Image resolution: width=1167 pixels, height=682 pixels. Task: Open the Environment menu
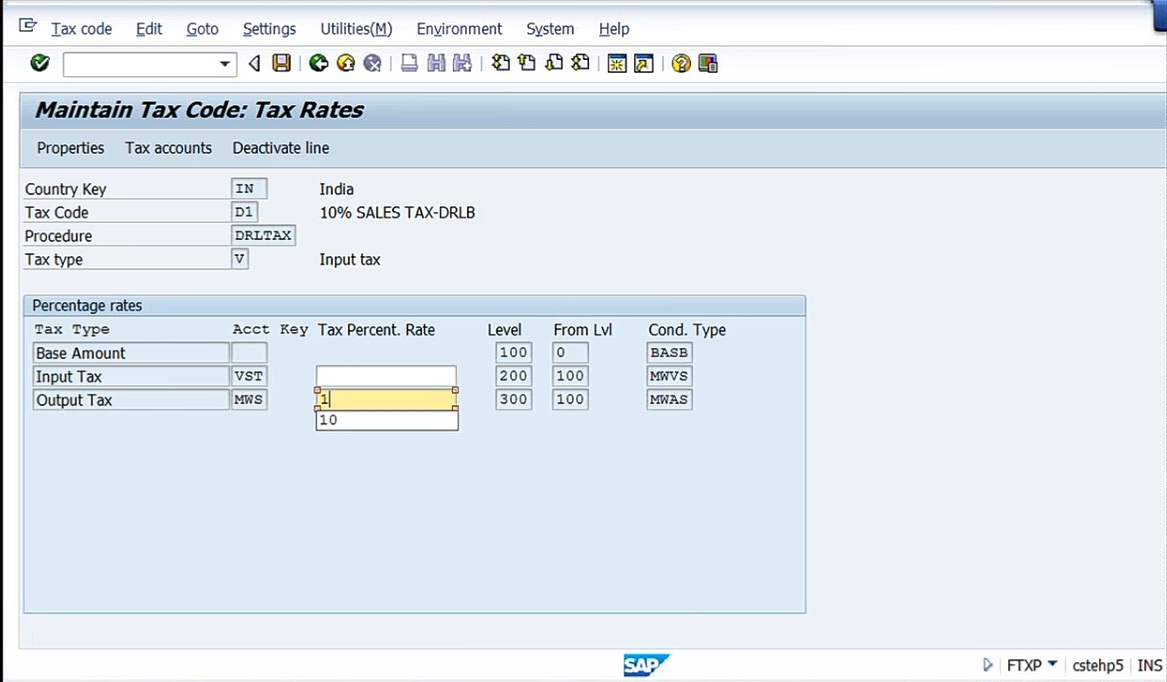459,29
